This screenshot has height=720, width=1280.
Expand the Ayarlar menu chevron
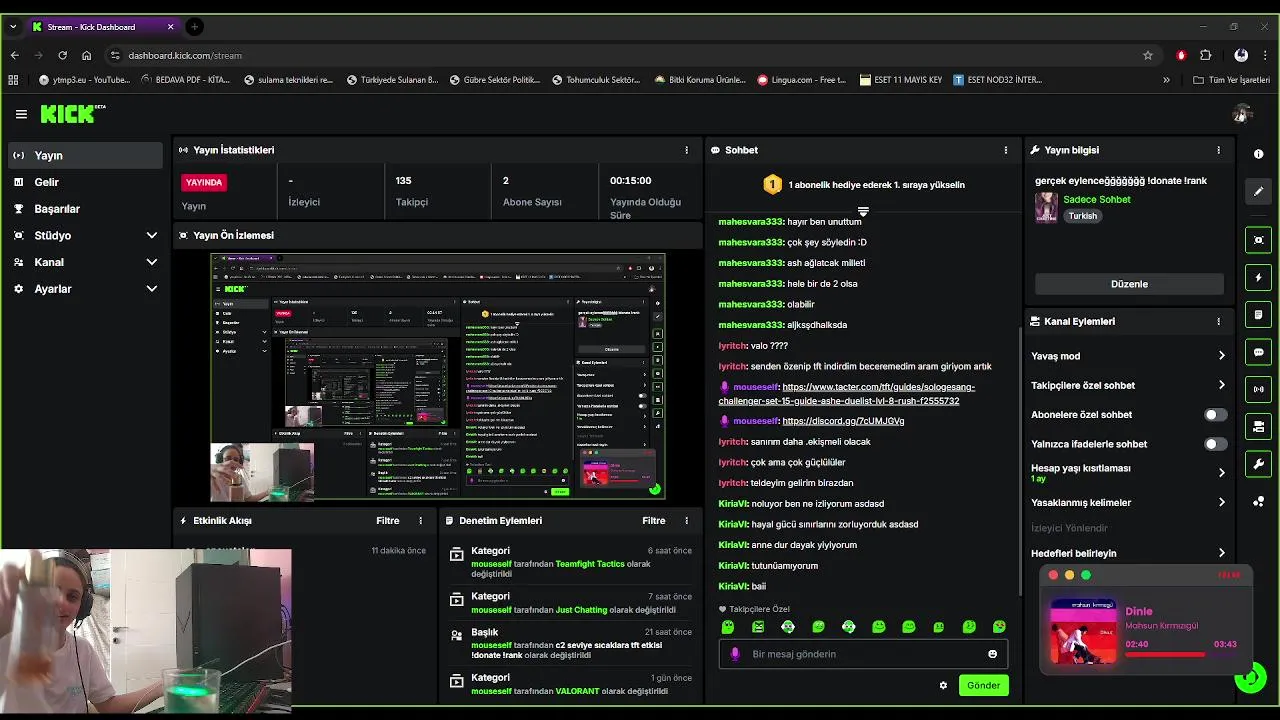click(x=152, y=289)
